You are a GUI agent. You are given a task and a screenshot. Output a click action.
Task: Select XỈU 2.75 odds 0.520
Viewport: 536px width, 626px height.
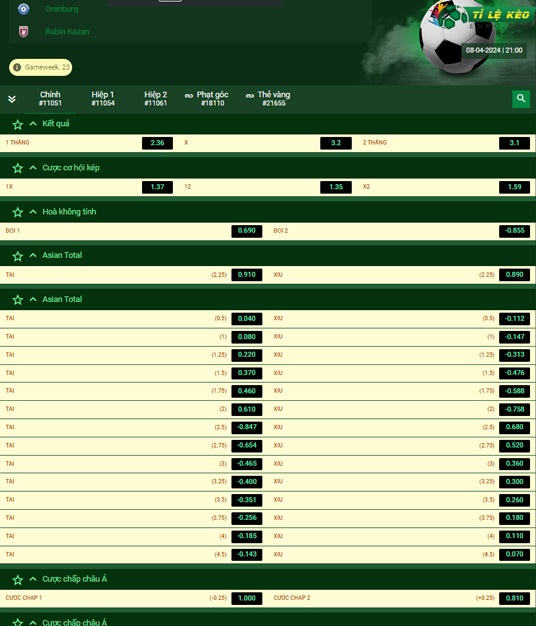[514, 446]
